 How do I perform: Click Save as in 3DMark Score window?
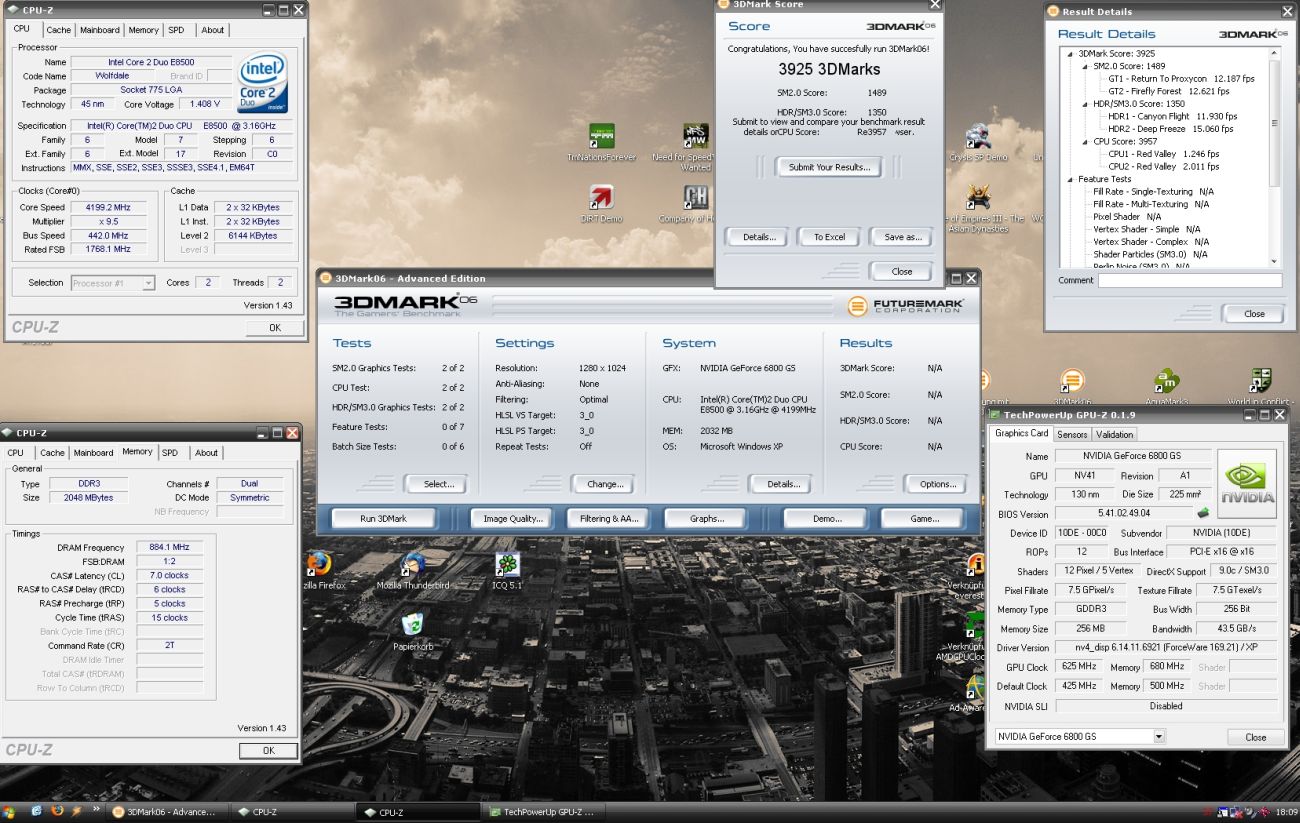pos(902,237)
